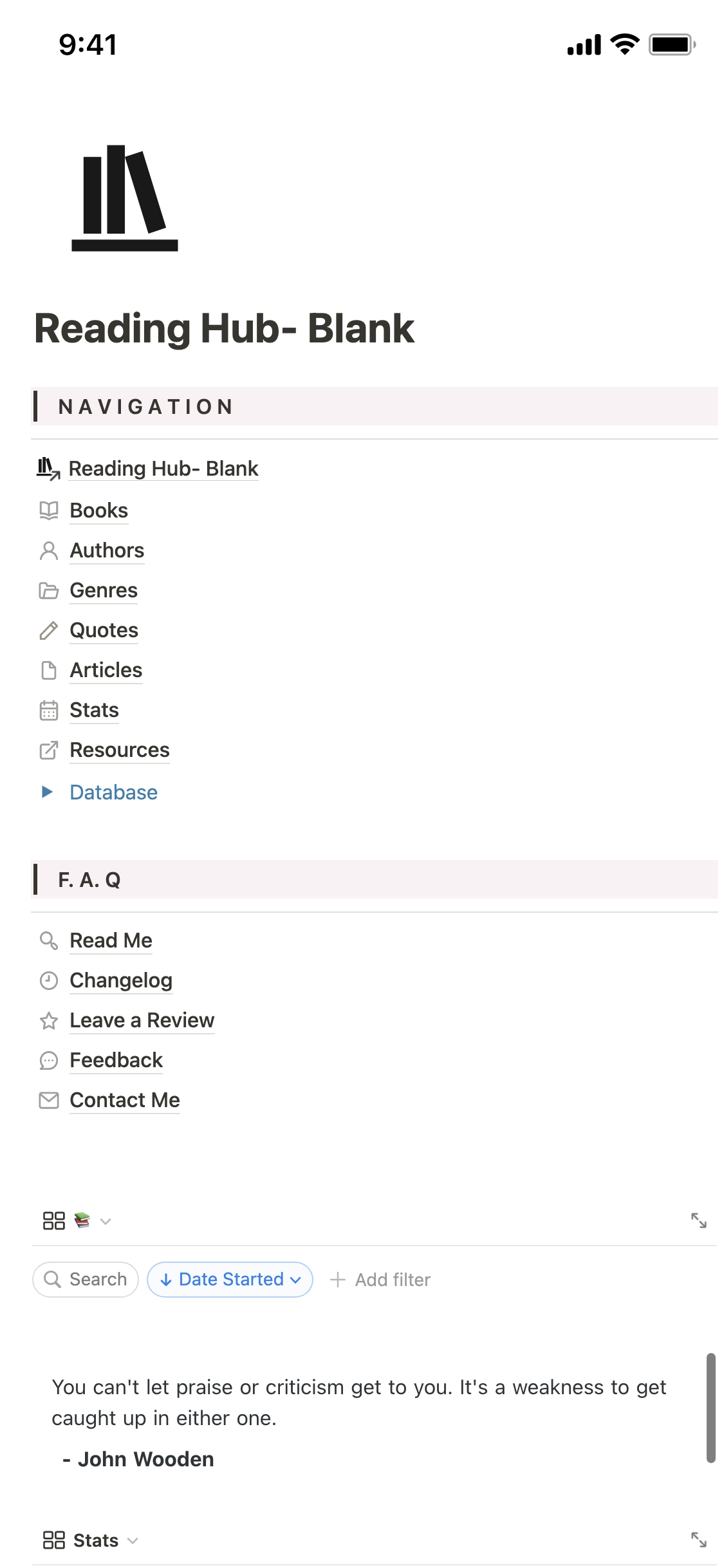Tap the Search field in database
724x1568 pixels.
click(x=86, y=1280)
